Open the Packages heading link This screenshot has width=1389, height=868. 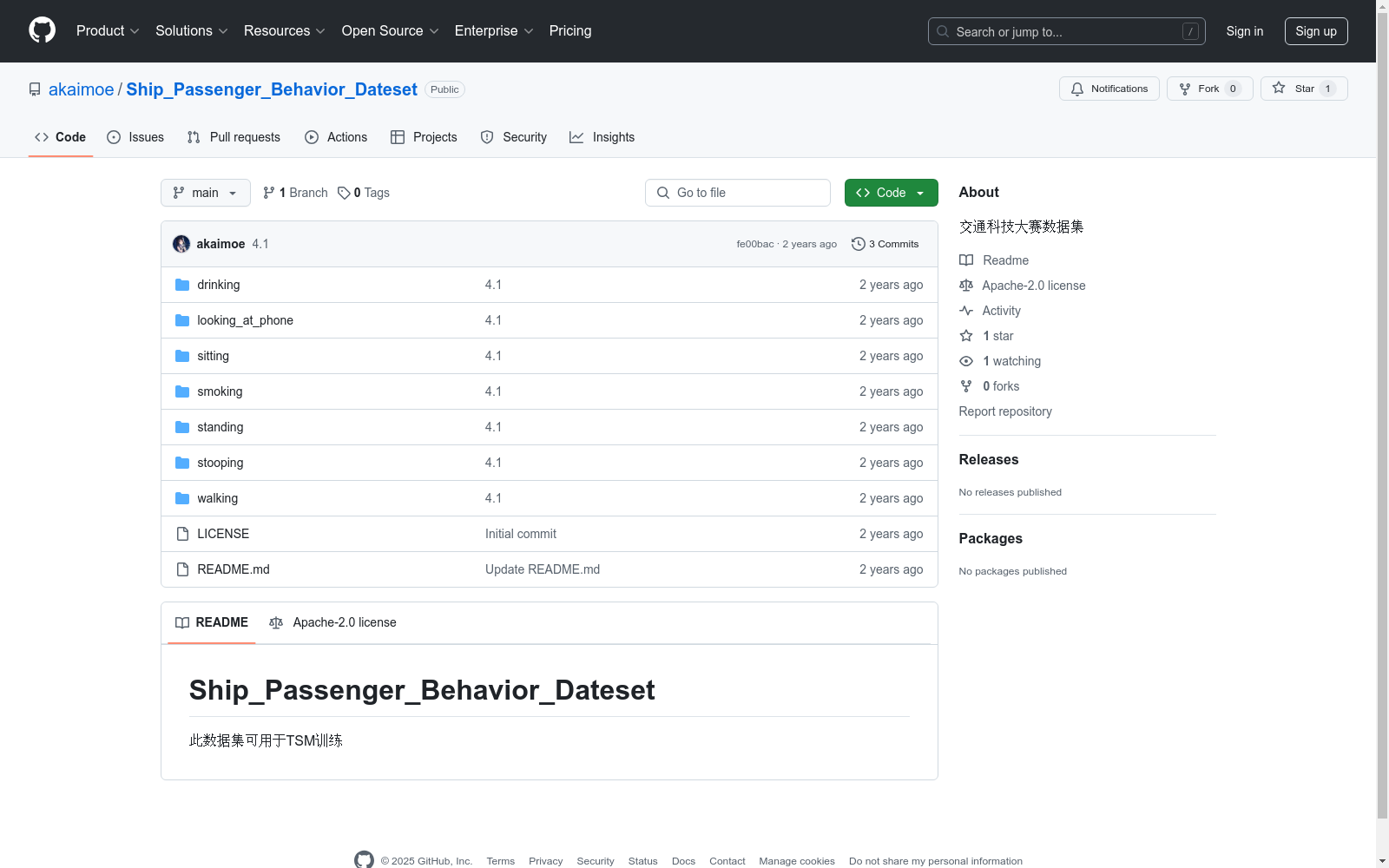tap(991, 539)
